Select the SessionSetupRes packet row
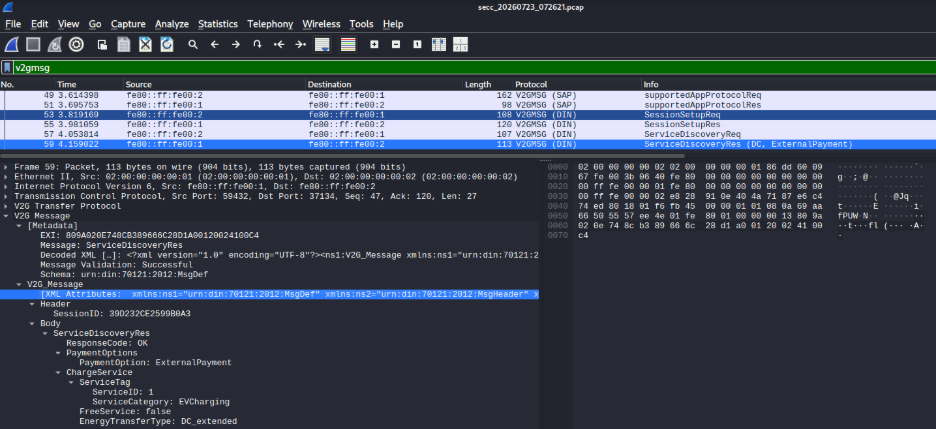The height and width of the screenshot is (429, 936). pos(468,125)
